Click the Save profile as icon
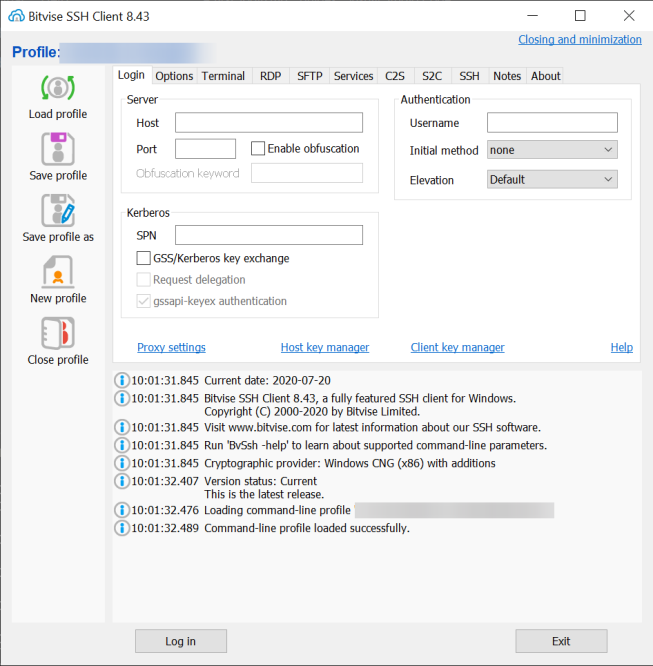Screen dimensions: 653x666 point(58,211)
